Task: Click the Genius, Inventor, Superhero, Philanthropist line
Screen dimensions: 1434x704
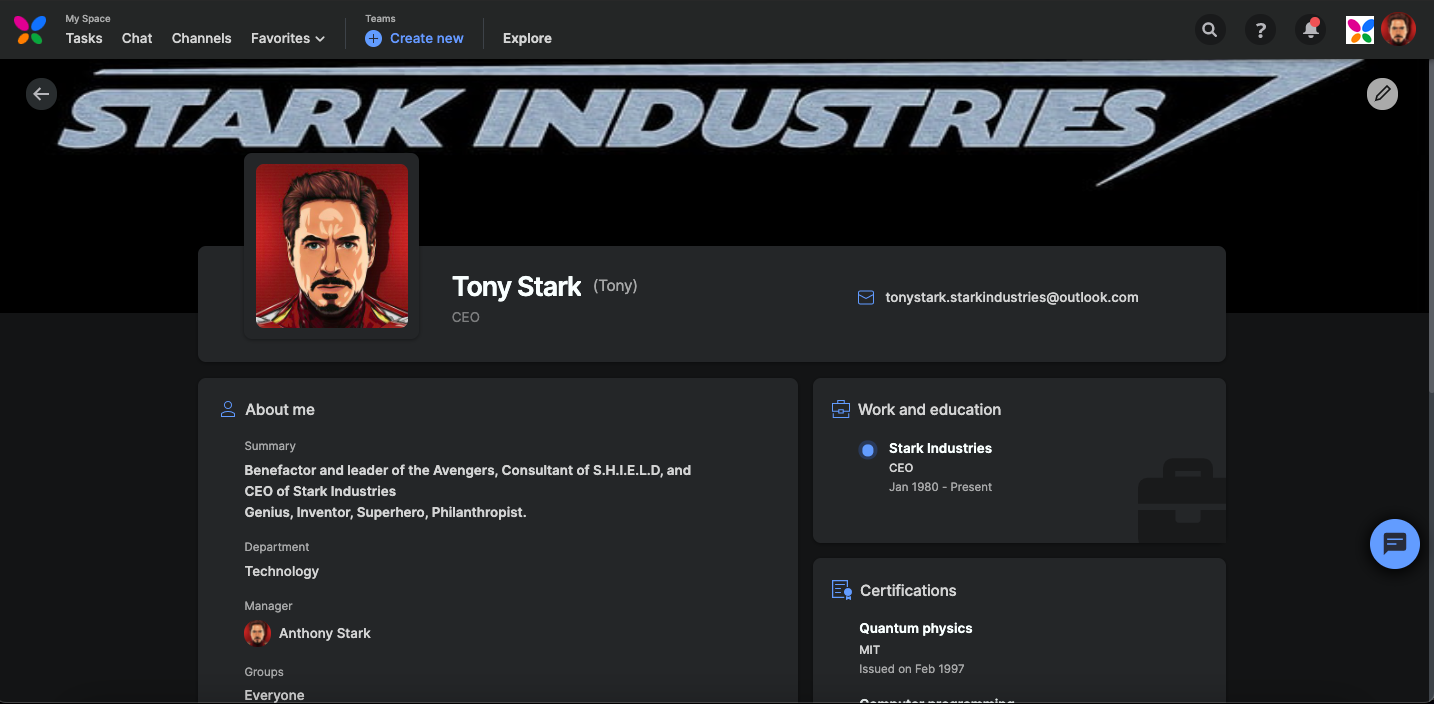Action: pyautogui.click(x=385, y=512)
